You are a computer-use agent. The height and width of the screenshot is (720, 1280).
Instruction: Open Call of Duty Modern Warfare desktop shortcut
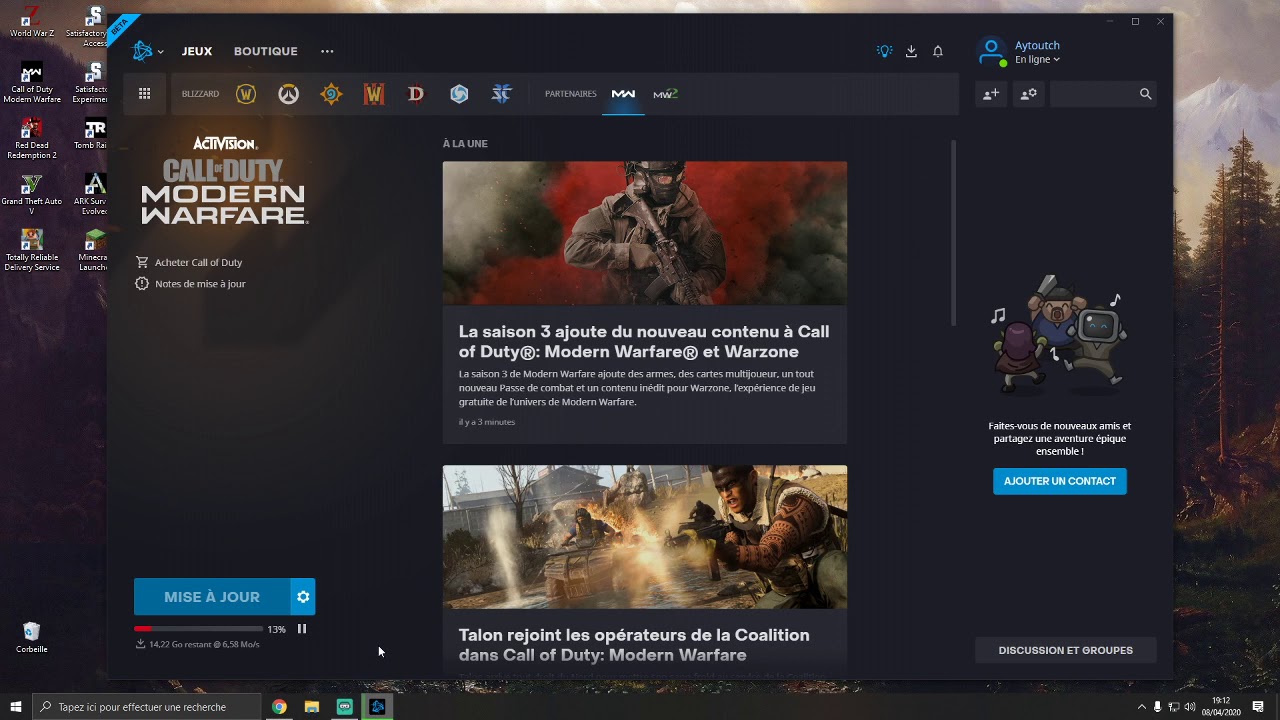32,83
